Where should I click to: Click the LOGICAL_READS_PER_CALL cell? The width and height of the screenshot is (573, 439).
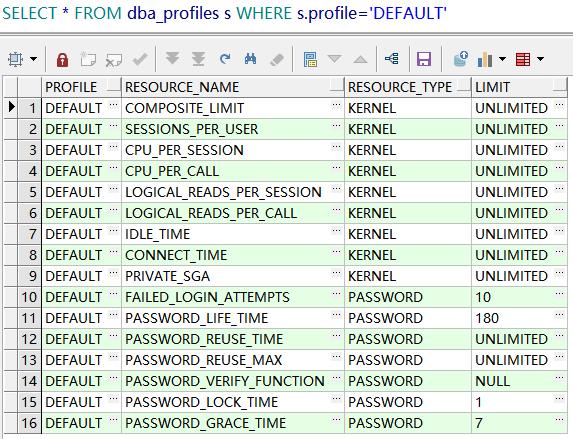click(233, 213)
